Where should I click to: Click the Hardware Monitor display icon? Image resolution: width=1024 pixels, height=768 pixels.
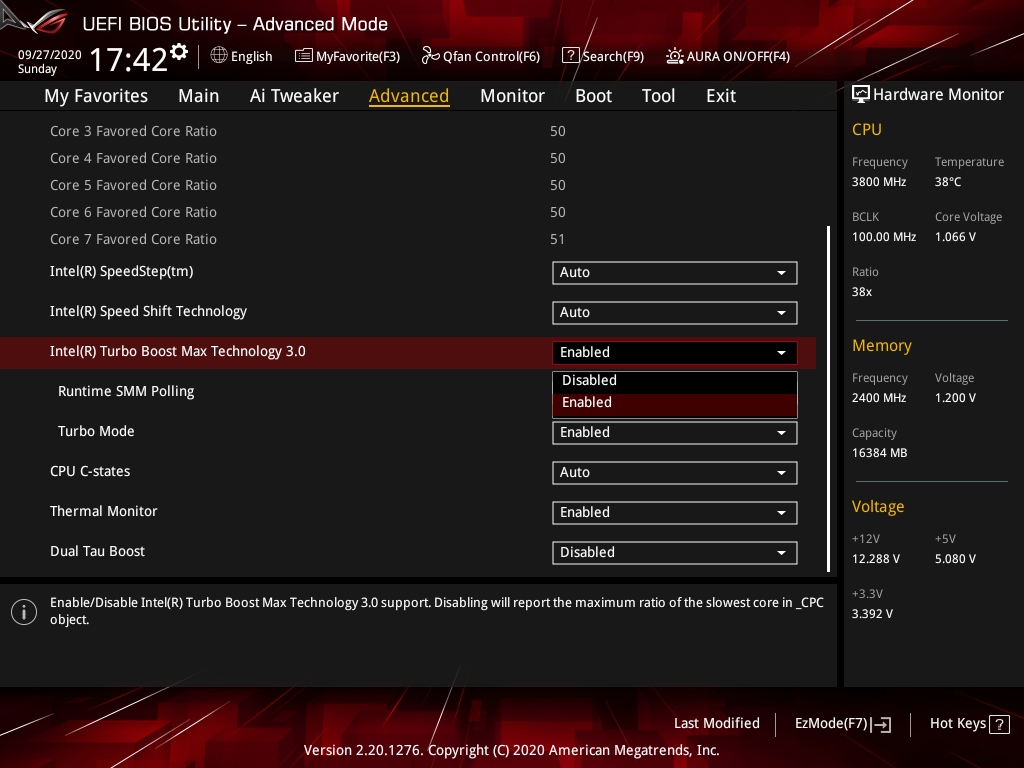pos(861,94)
